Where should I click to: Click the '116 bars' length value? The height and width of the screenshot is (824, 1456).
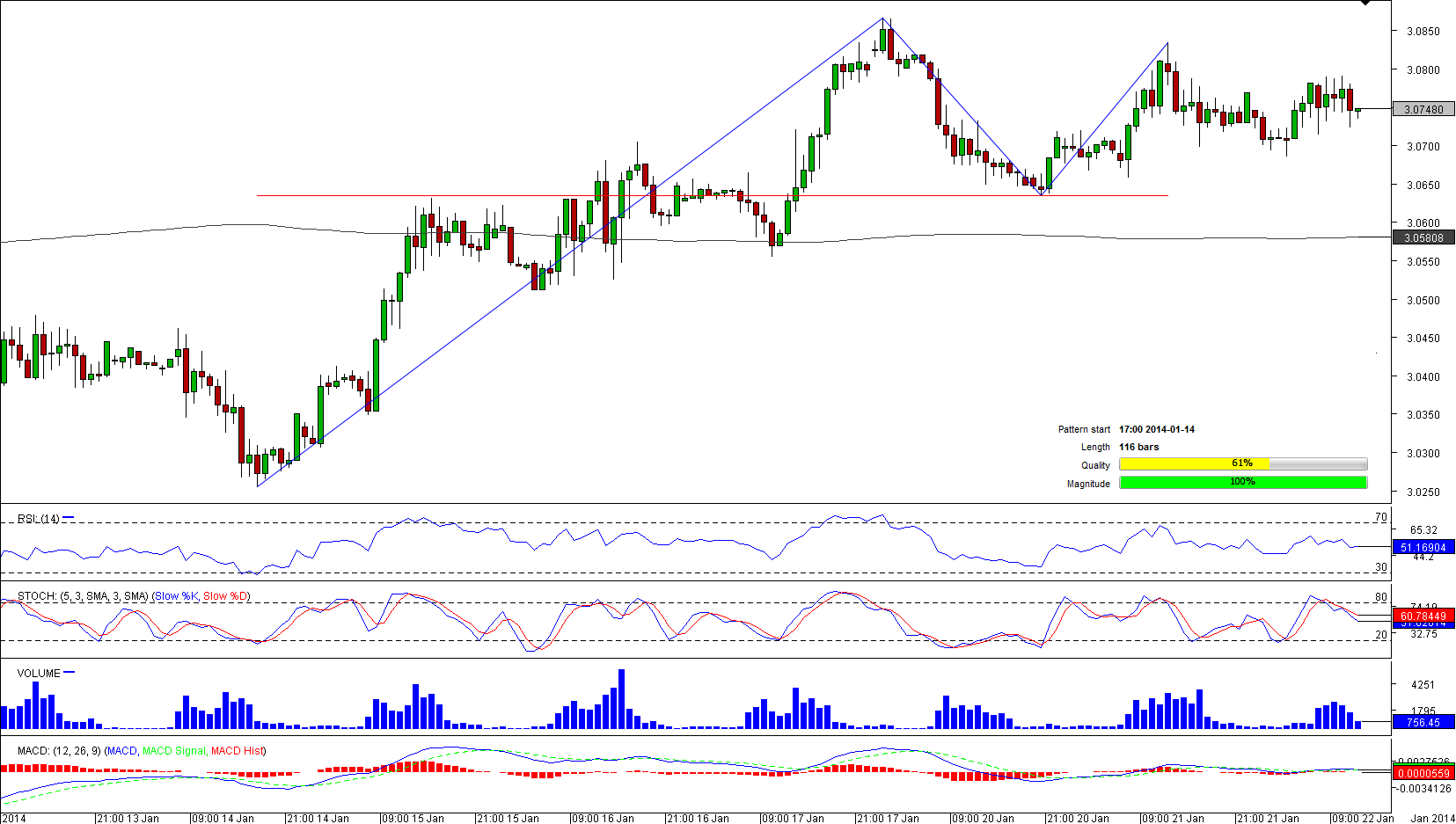(x=1138, y=448)
